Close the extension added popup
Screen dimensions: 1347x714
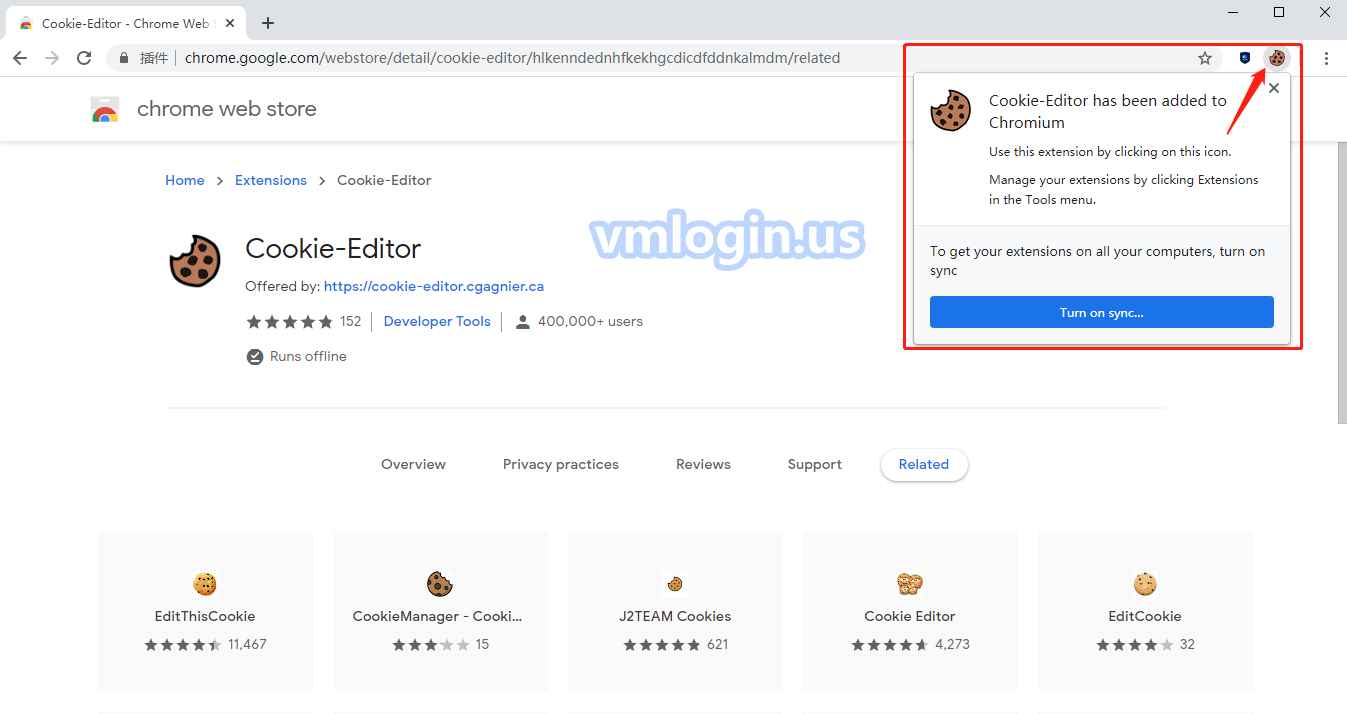(x=1273, y=88)
